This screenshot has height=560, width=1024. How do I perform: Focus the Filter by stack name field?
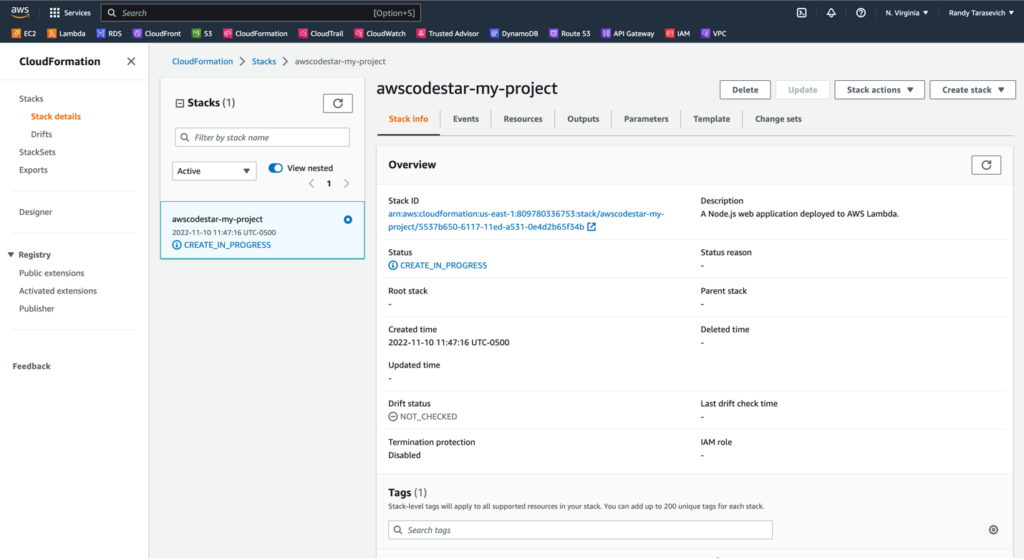pos(263,138)
